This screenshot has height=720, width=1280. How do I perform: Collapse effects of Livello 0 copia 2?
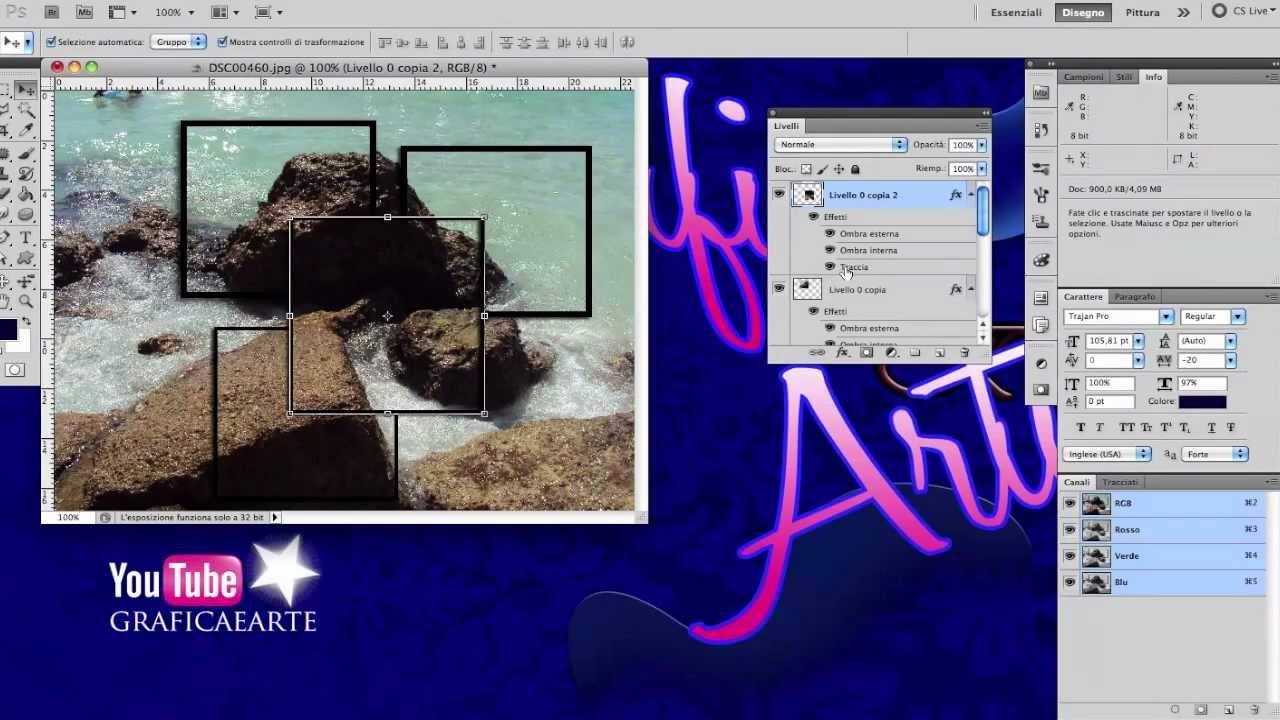[x=970, y=195]
